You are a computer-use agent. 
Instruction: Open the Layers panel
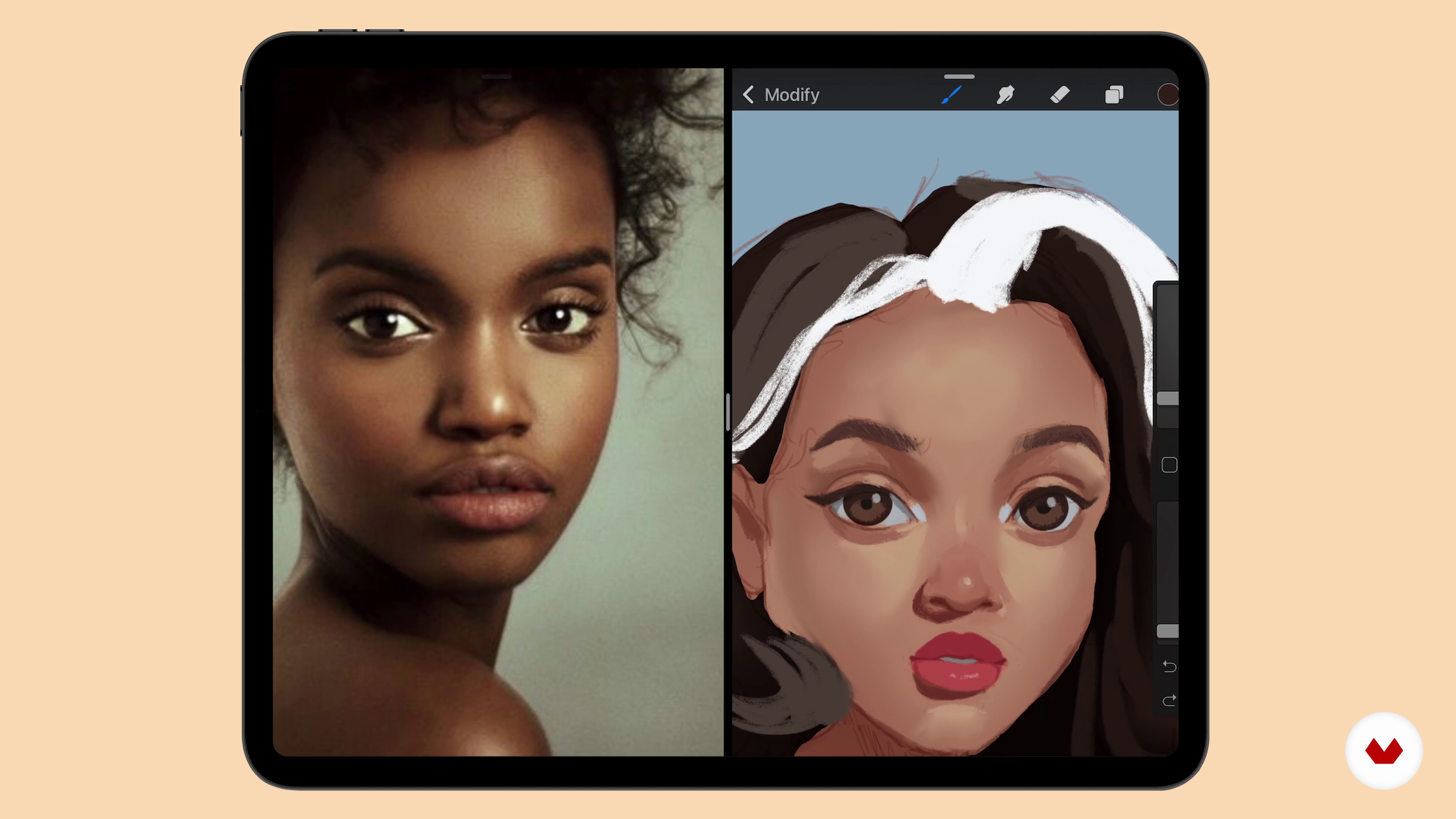(1114, 94)
